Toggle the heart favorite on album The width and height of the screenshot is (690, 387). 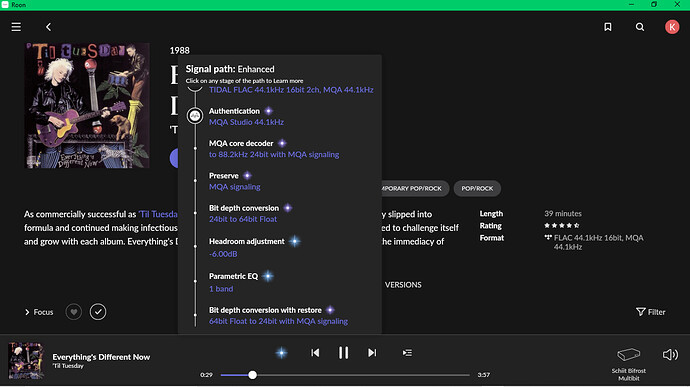(73, 312)
